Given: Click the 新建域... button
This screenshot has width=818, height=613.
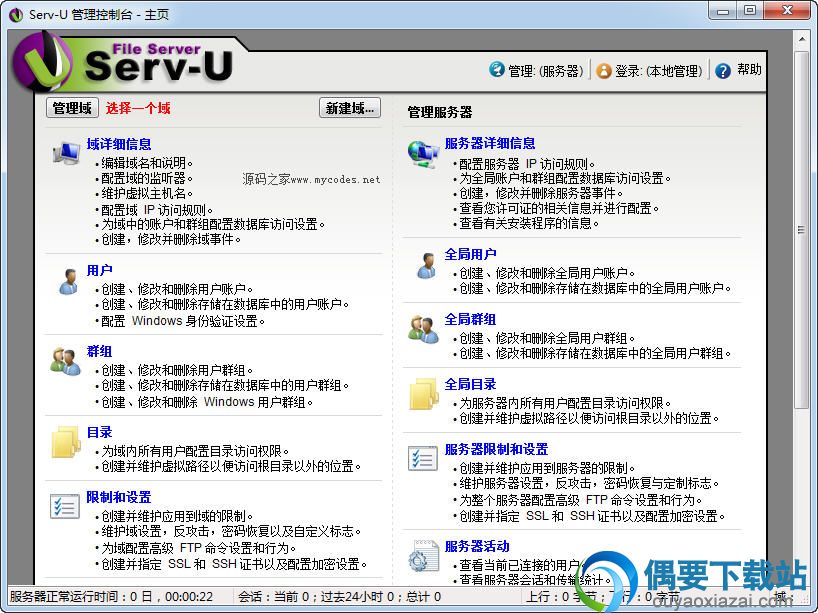Looking at the screenshot, I should click(350, 108).
